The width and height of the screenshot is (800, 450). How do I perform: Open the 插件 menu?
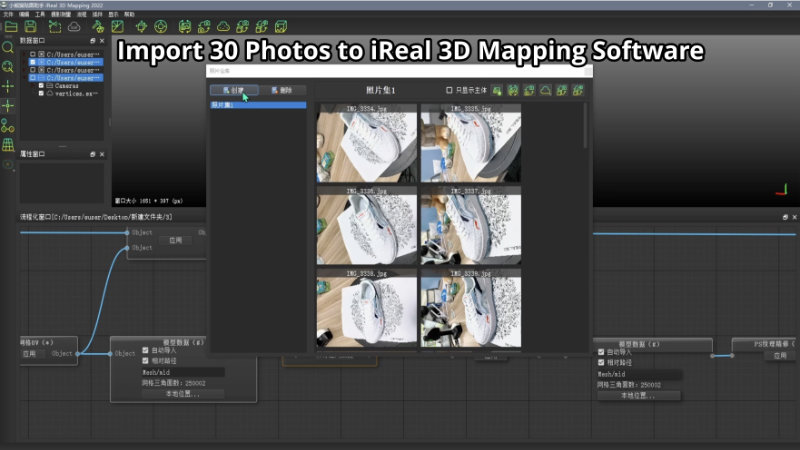pos(97,14)
